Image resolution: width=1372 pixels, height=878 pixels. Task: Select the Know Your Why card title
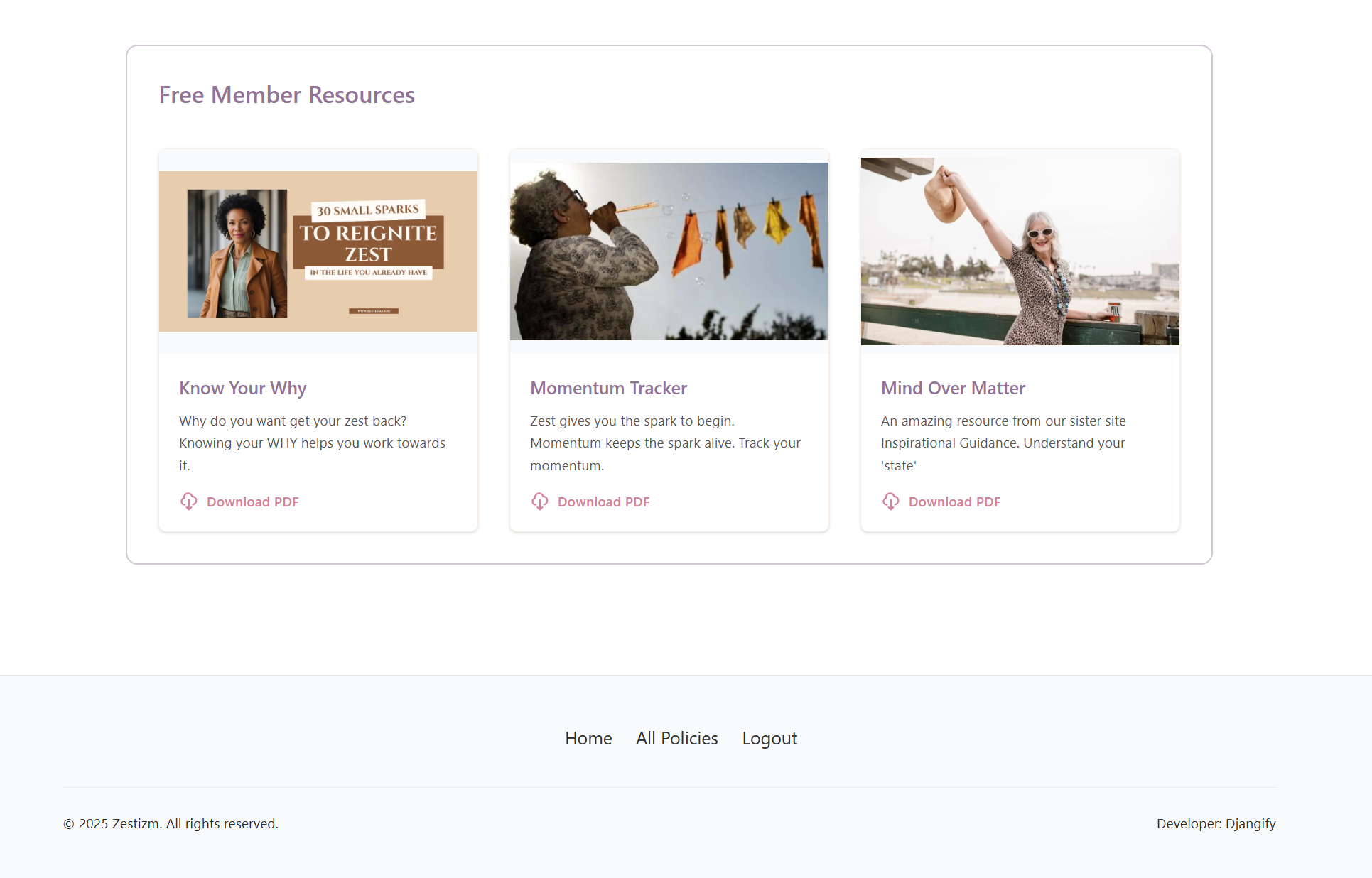click(x=242, y=388)
